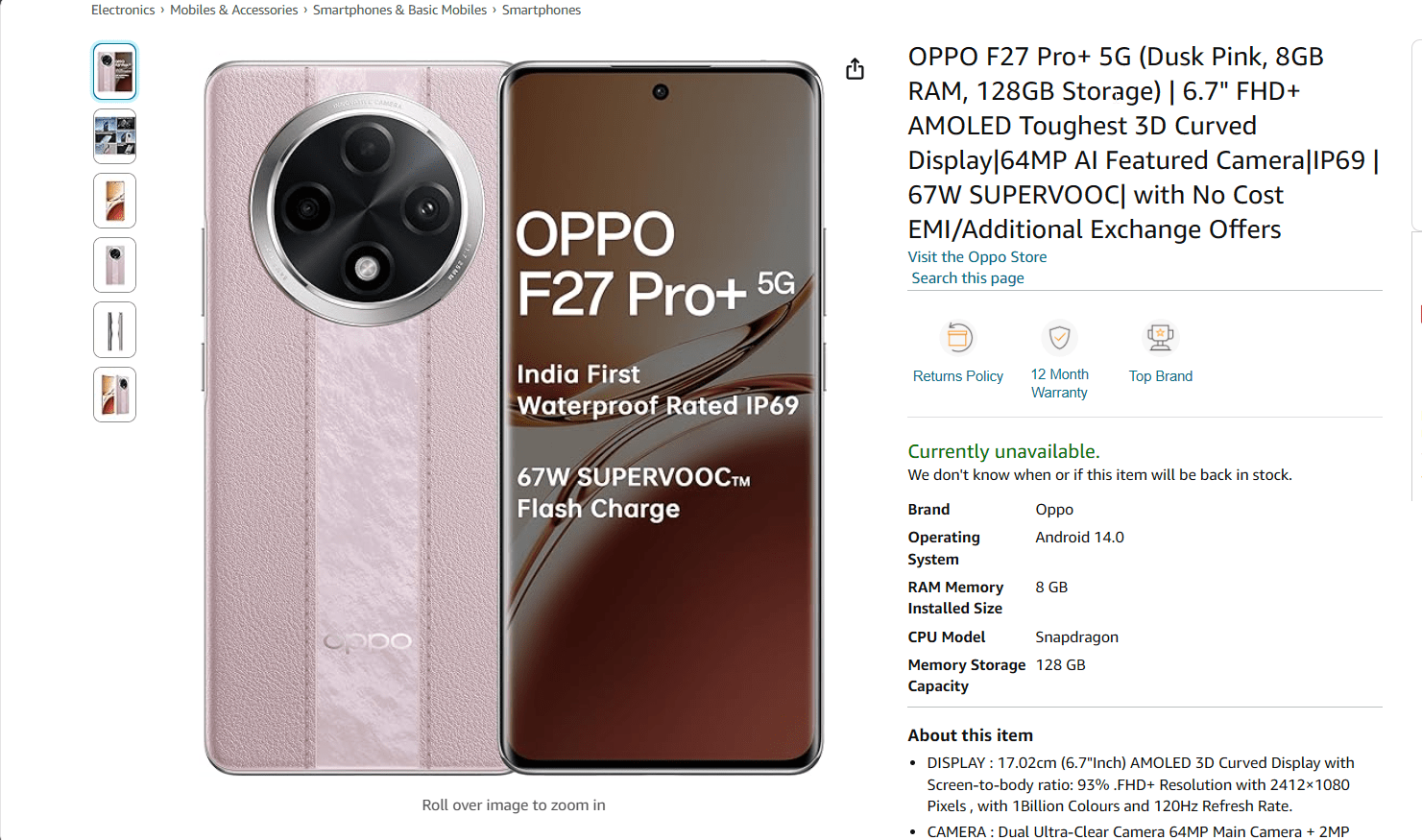This screenshot has width=1422, height=840.
Task: Open the Smartphones breadcrumb link
Action: pos(542,10)
